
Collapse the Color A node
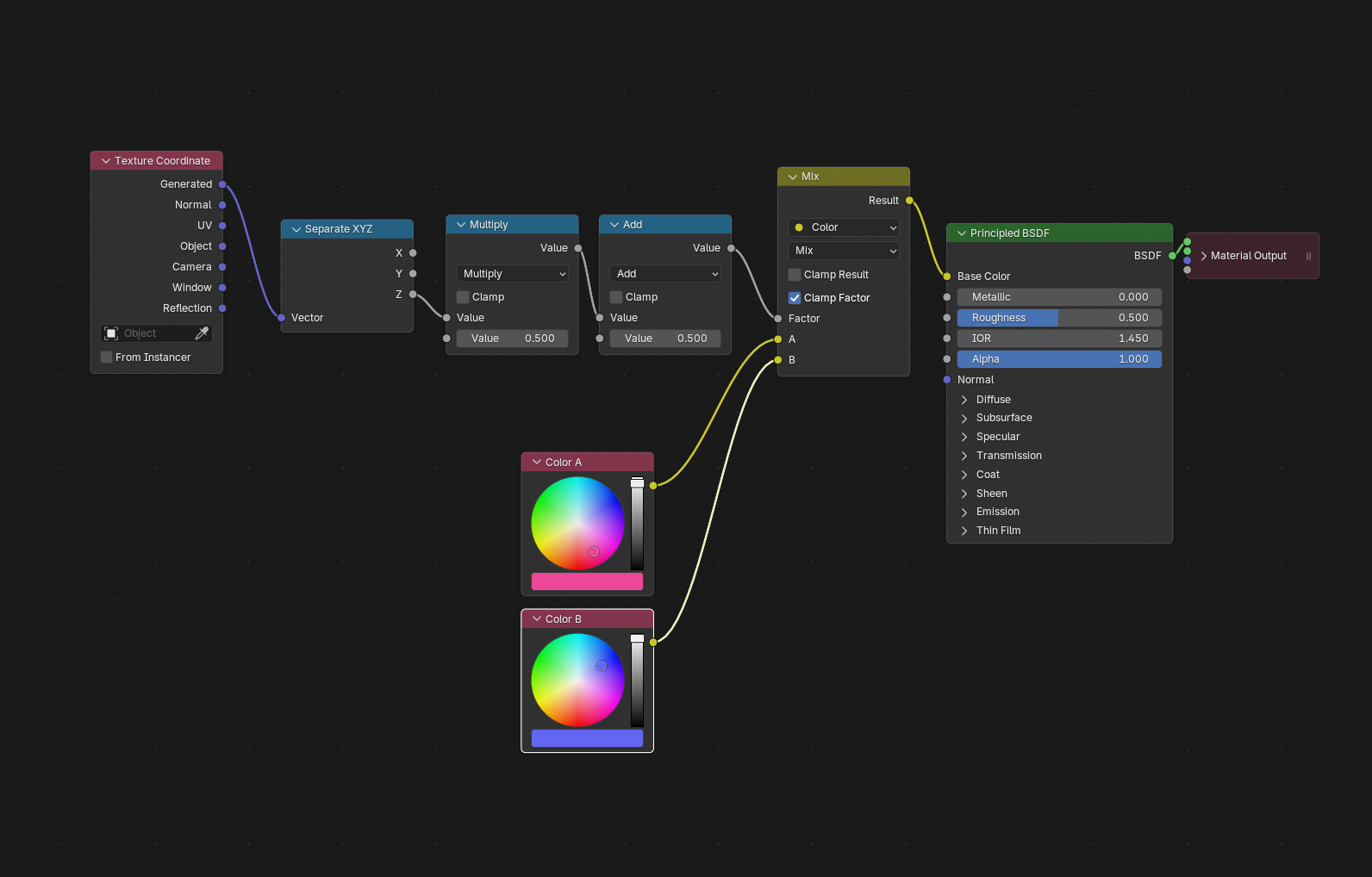(537, 463)
